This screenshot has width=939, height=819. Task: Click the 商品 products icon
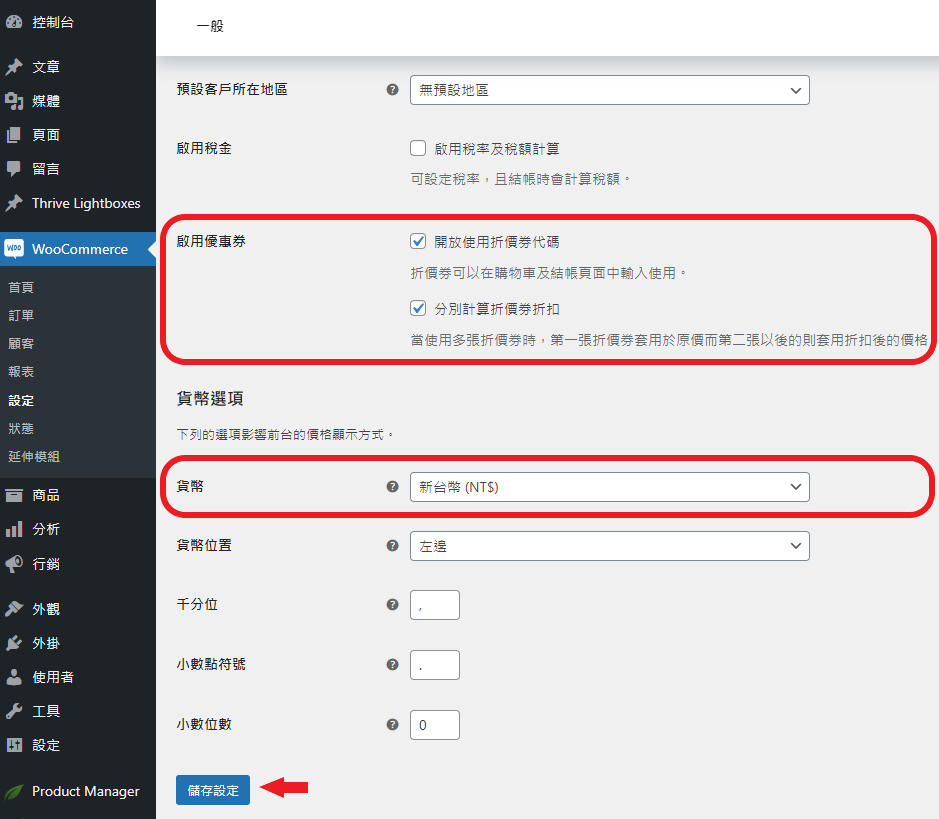14,495
